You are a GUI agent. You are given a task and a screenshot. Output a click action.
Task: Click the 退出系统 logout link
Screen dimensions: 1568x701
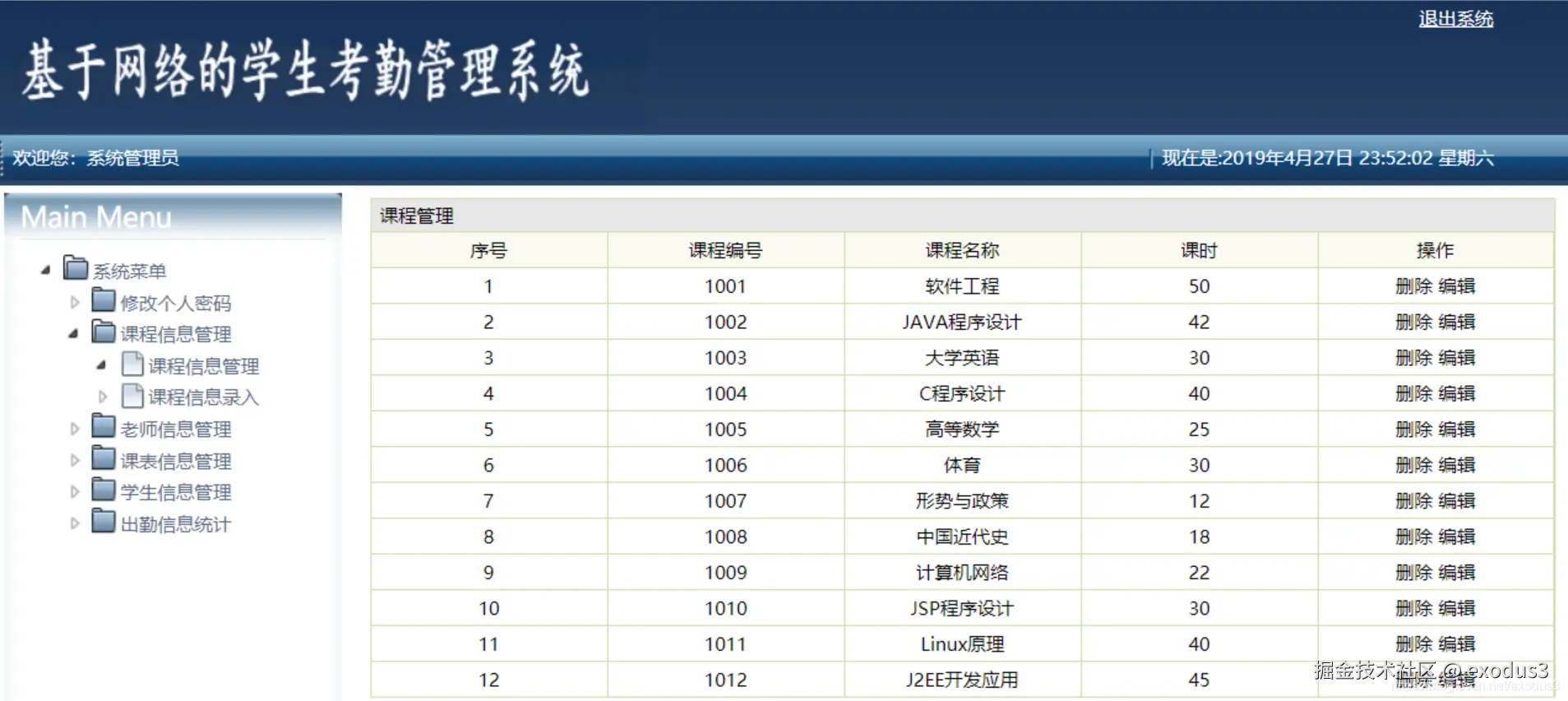tap(1455, 19)
